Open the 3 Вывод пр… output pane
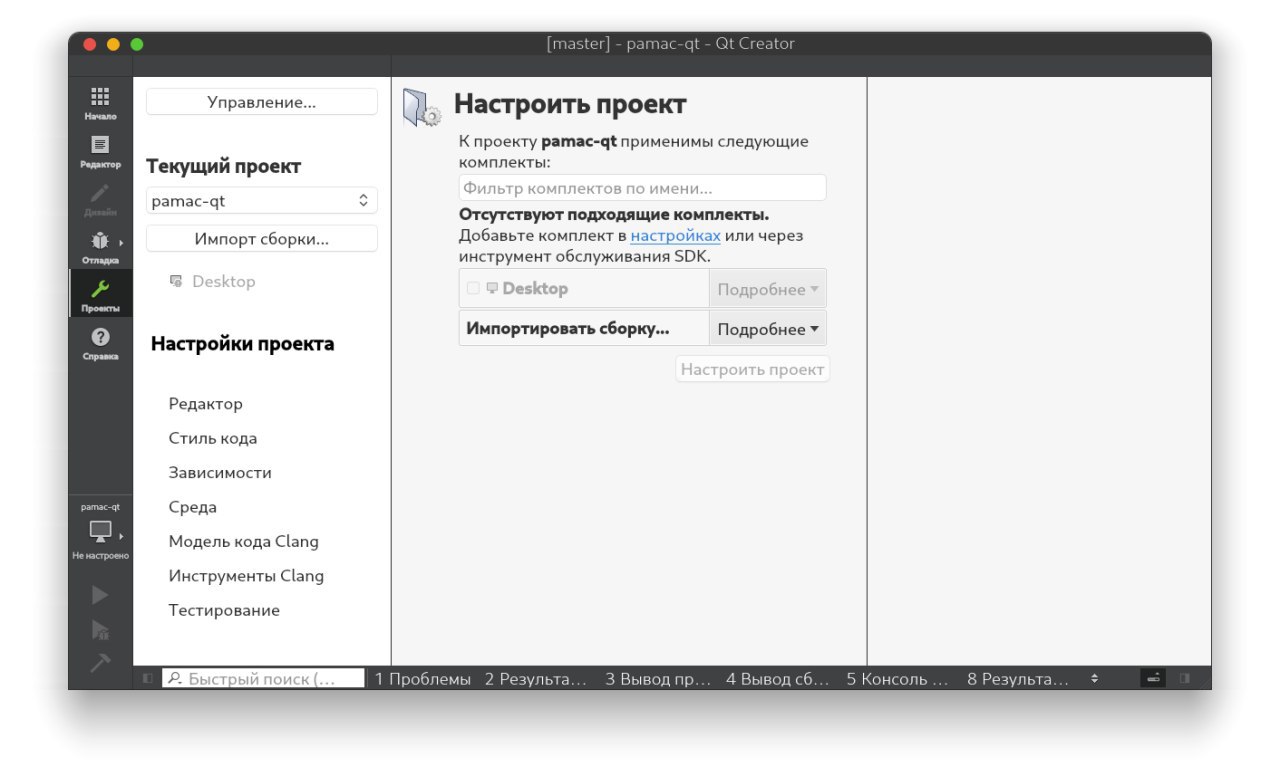 [658, 679]
